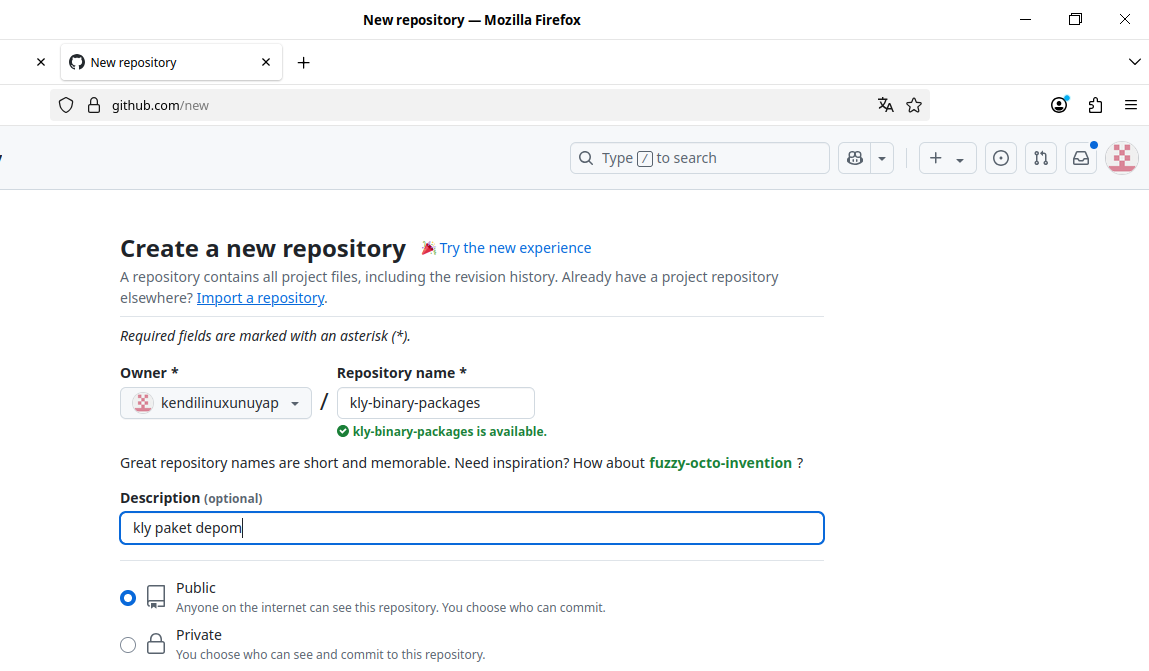The image size is (1149, 671).
Task: Bookmark this page with star icon
Action: pos(913,105)
